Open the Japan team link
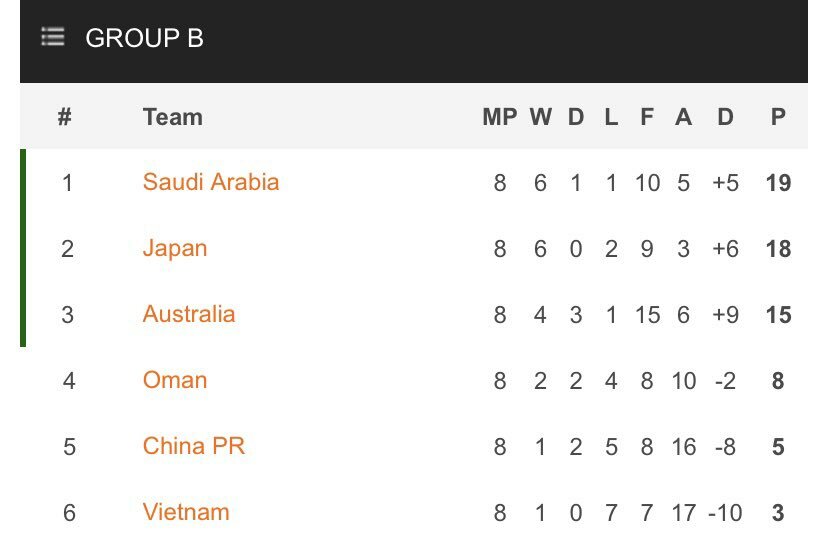Image resolution: width=828 pixels, height=548 pixels. [175, 249]
